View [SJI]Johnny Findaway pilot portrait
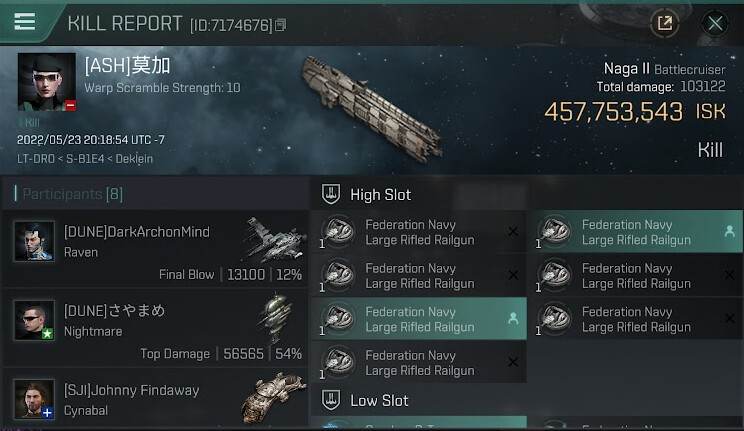The width and height of the screenshot is (744, 431). 34,398
